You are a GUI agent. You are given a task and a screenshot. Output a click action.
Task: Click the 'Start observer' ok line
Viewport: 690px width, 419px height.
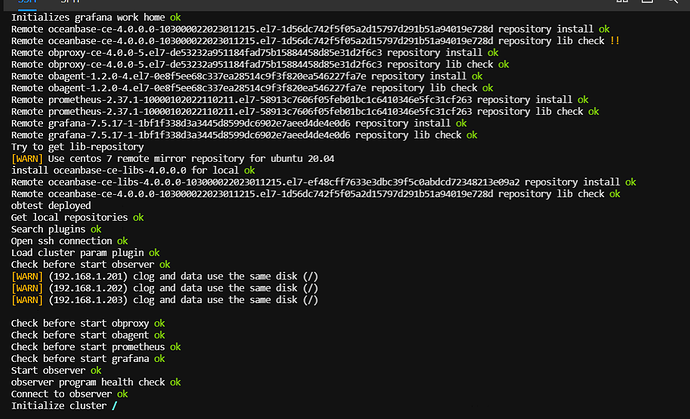[x=56, y=371]
